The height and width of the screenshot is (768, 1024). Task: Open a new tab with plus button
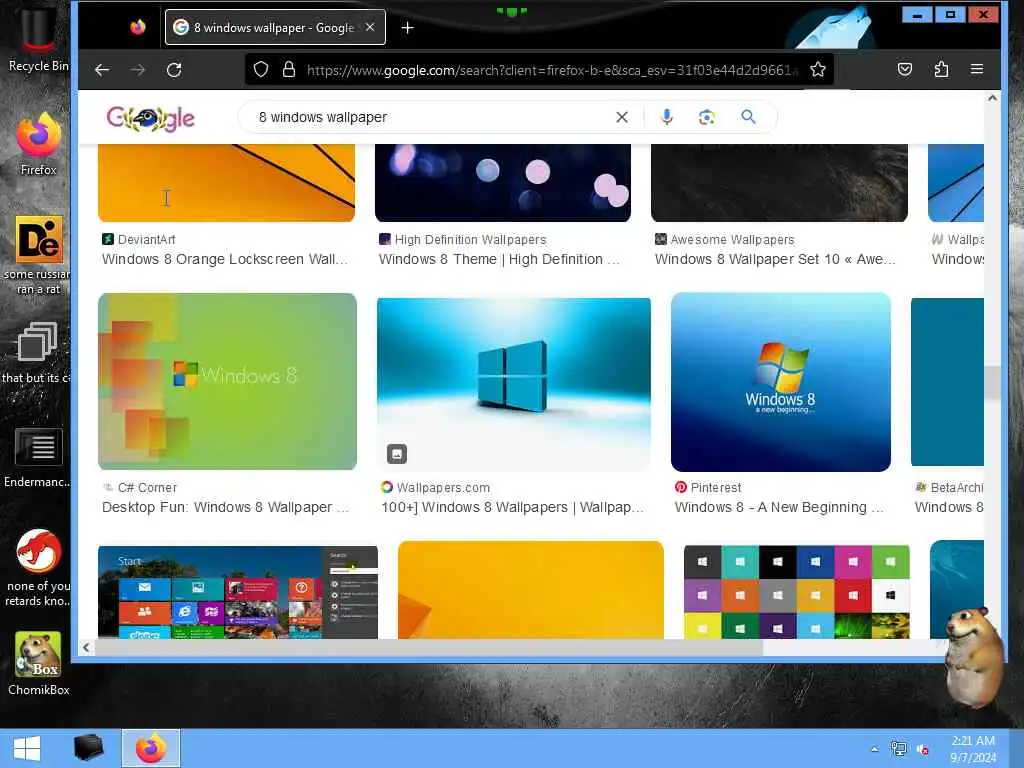coord(408,27)
